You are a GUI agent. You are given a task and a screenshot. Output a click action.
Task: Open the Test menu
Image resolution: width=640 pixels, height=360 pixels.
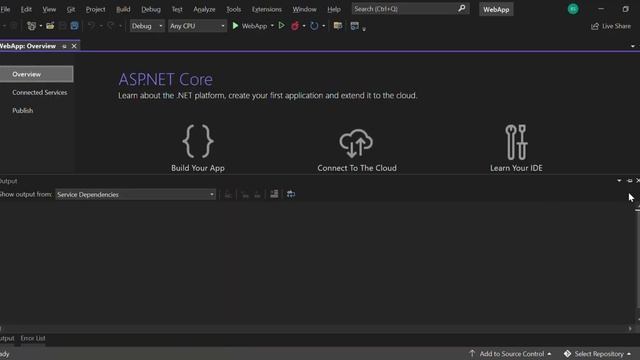177,9
